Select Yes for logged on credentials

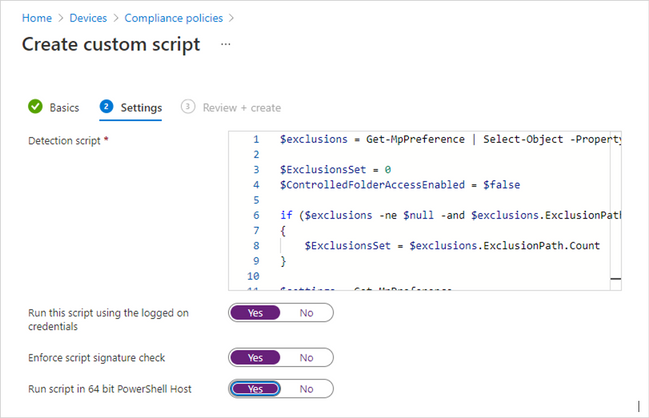(255, 313)
